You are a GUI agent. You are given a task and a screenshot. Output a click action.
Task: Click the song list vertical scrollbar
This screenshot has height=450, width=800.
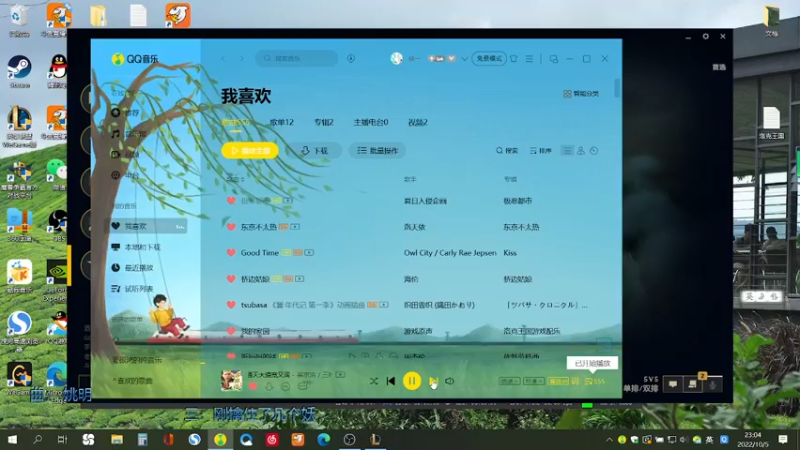click(x=617, y=88)
